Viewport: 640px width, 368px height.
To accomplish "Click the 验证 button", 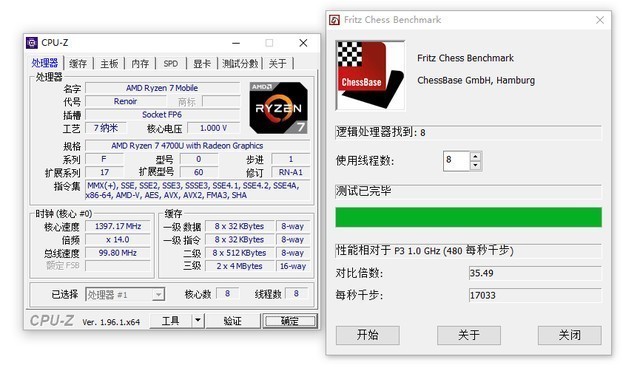I will click(x=233, y=321).
